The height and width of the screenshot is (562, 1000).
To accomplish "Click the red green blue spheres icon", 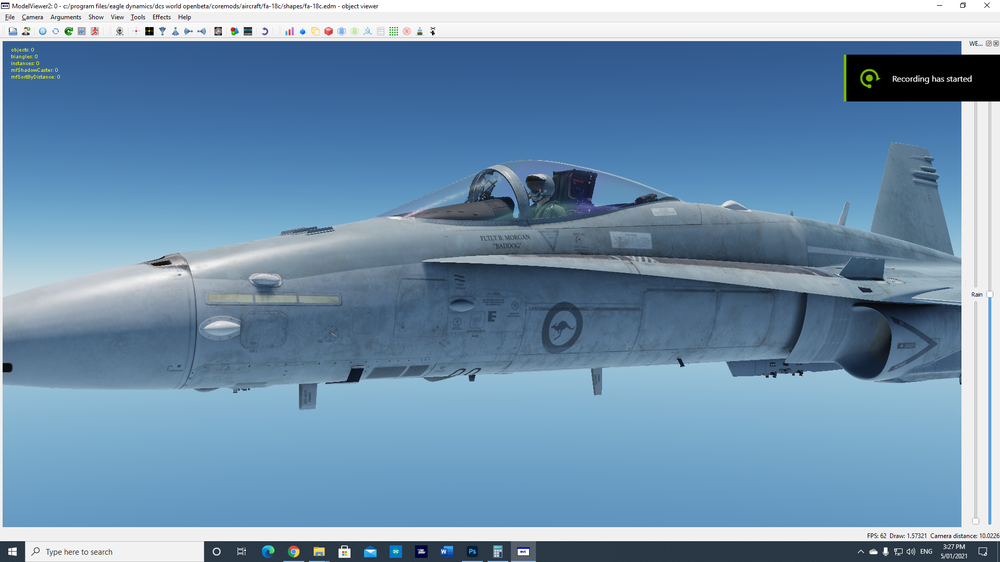I will pos(235,31).
